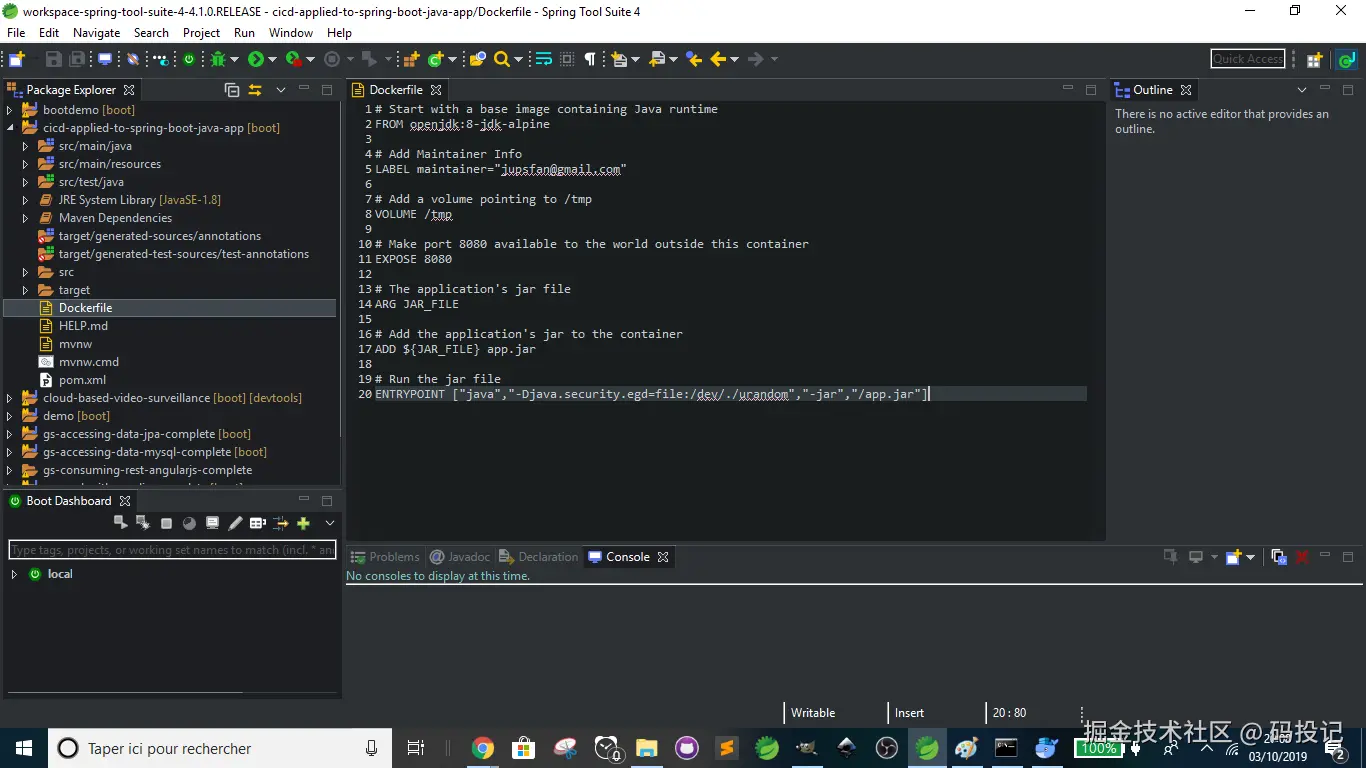
Task: Click the open browser globe icon in Boot Dashboard
Action: 189,523
